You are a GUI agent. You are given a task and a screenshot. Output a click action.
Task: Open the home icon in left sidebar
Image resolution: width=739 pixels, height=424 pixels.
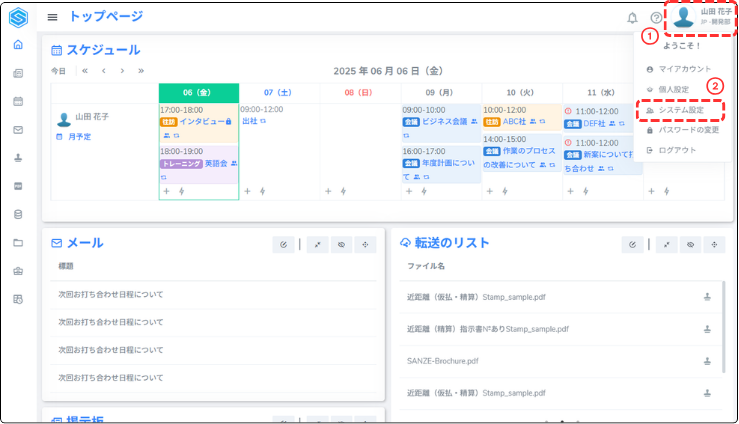coord(18,45)
